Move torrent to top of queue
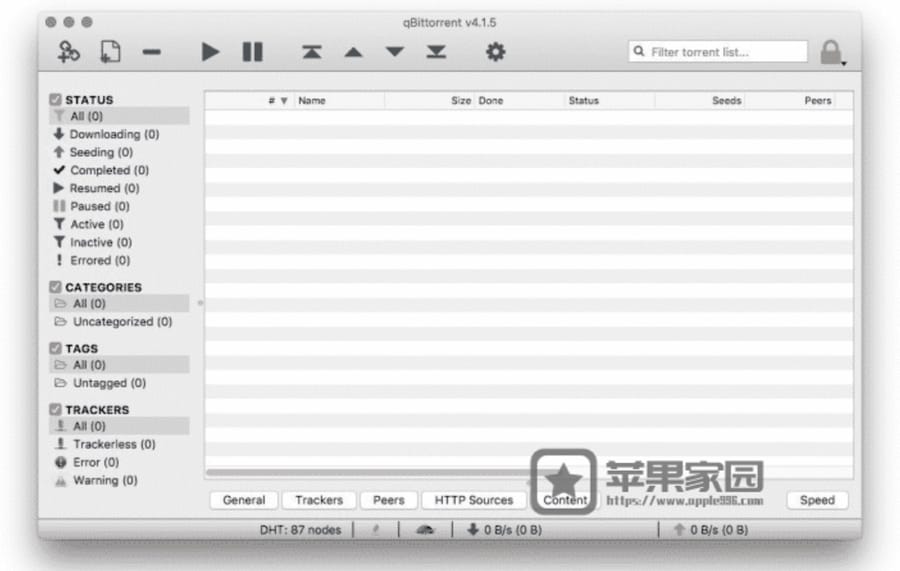The image size is (900, 571). pos(312,52)
